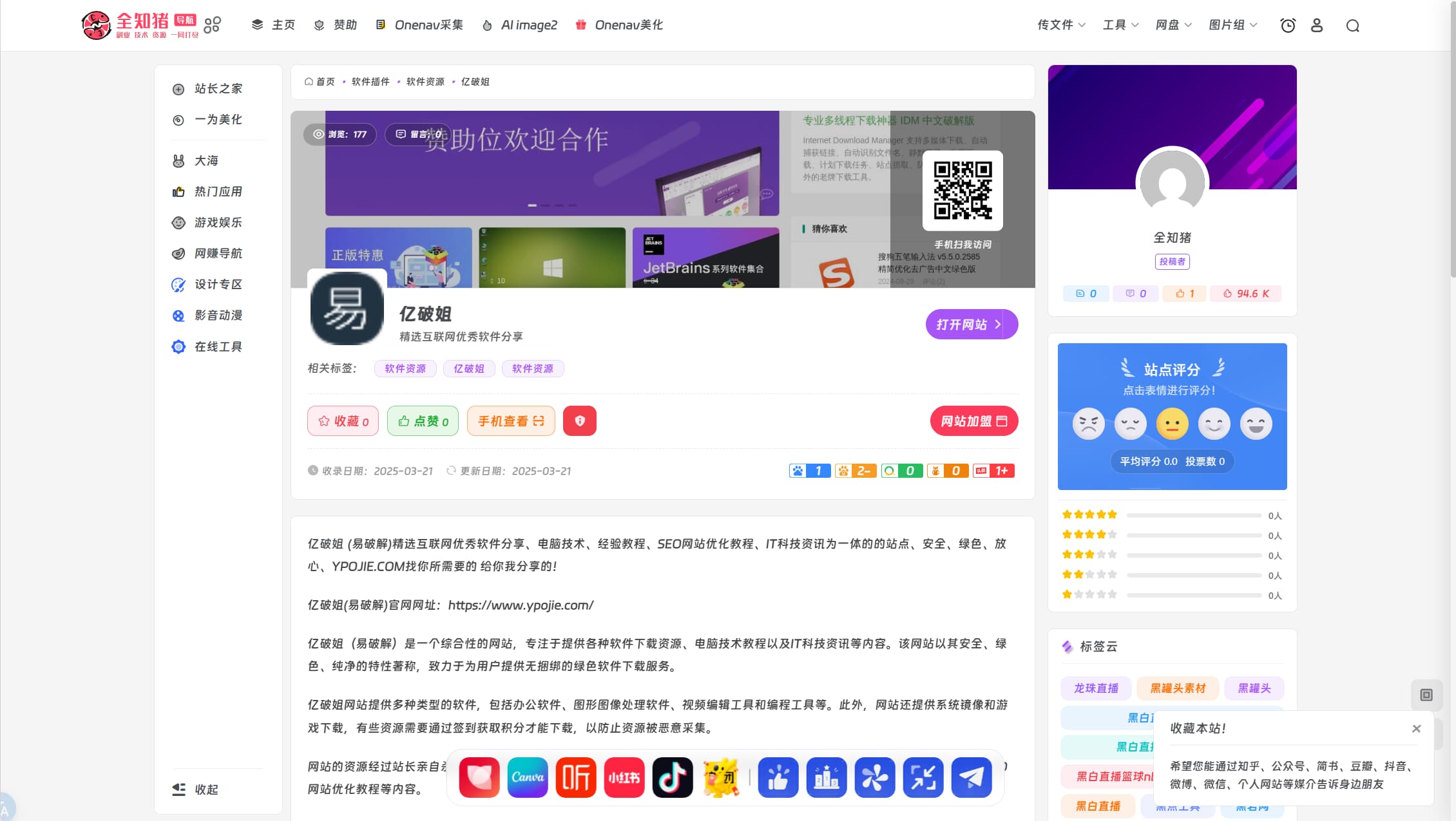Click the 手机查看 button
The width and height of the screenshot is (1456, 821).
pyautogui.click(x=511, y=421)
